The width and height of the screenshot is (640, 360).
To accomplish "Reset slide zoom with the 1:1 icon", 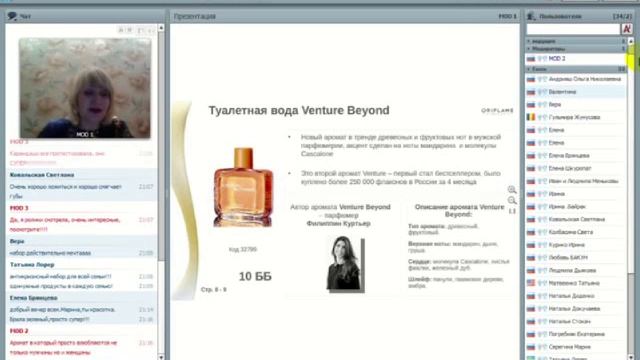I will coord(512,211).
